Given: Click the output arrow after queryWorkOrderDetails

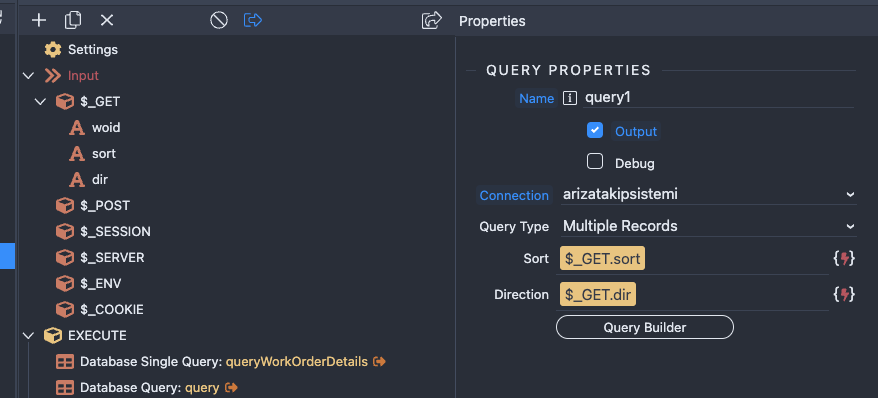Looking at the screenshot, I should 379,362.
